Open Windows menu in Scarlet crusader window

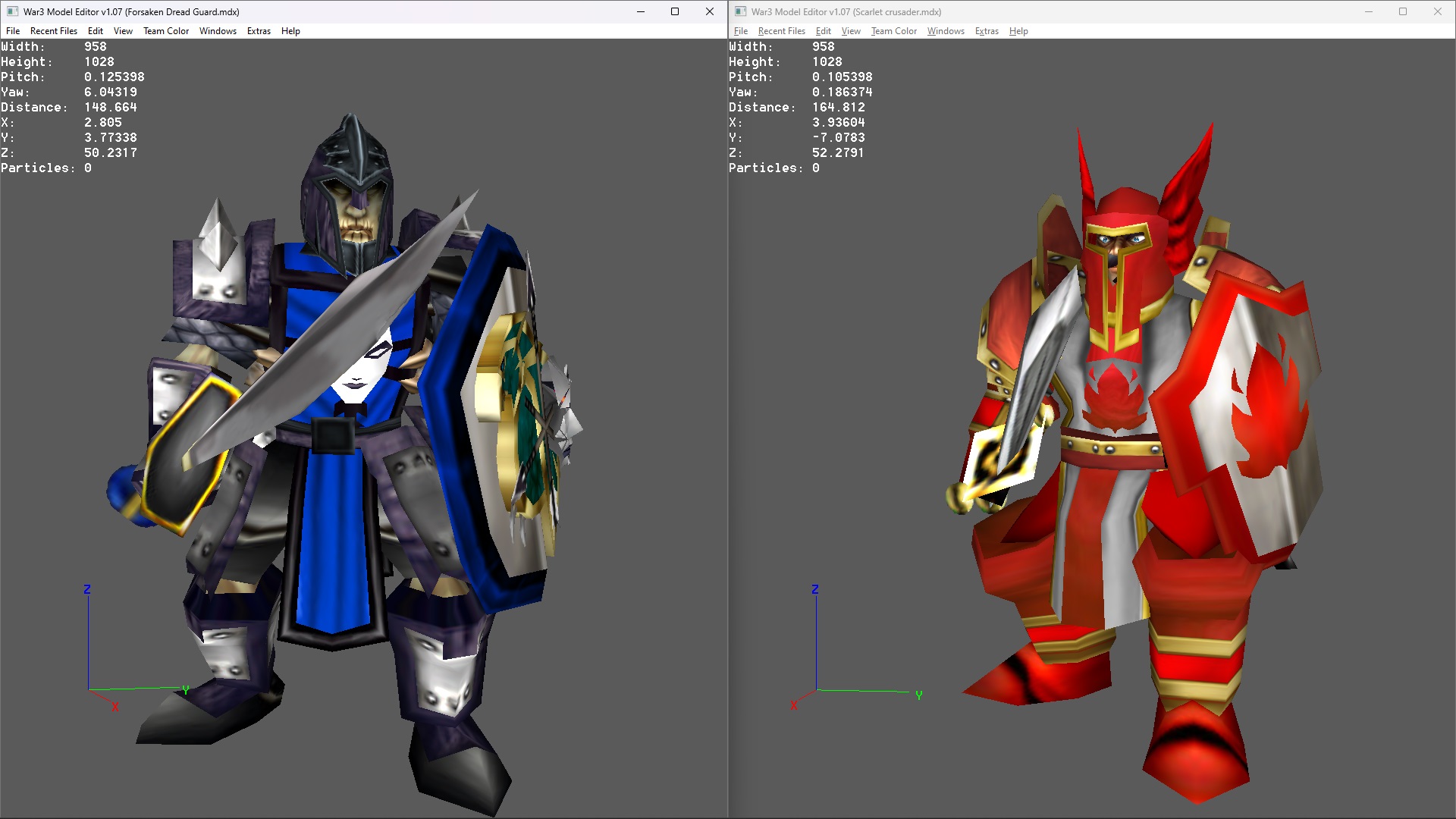(x=946, y=31)
